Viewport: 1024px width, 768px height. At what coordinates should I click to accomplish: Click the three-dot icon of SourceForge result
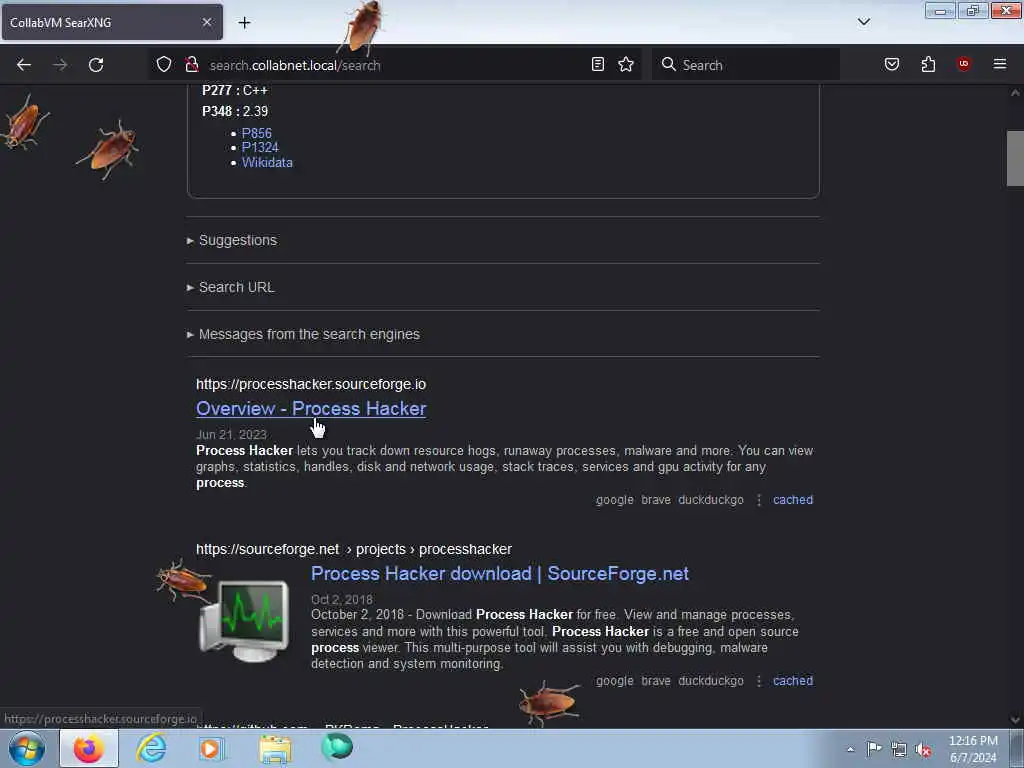coord(758,680)
